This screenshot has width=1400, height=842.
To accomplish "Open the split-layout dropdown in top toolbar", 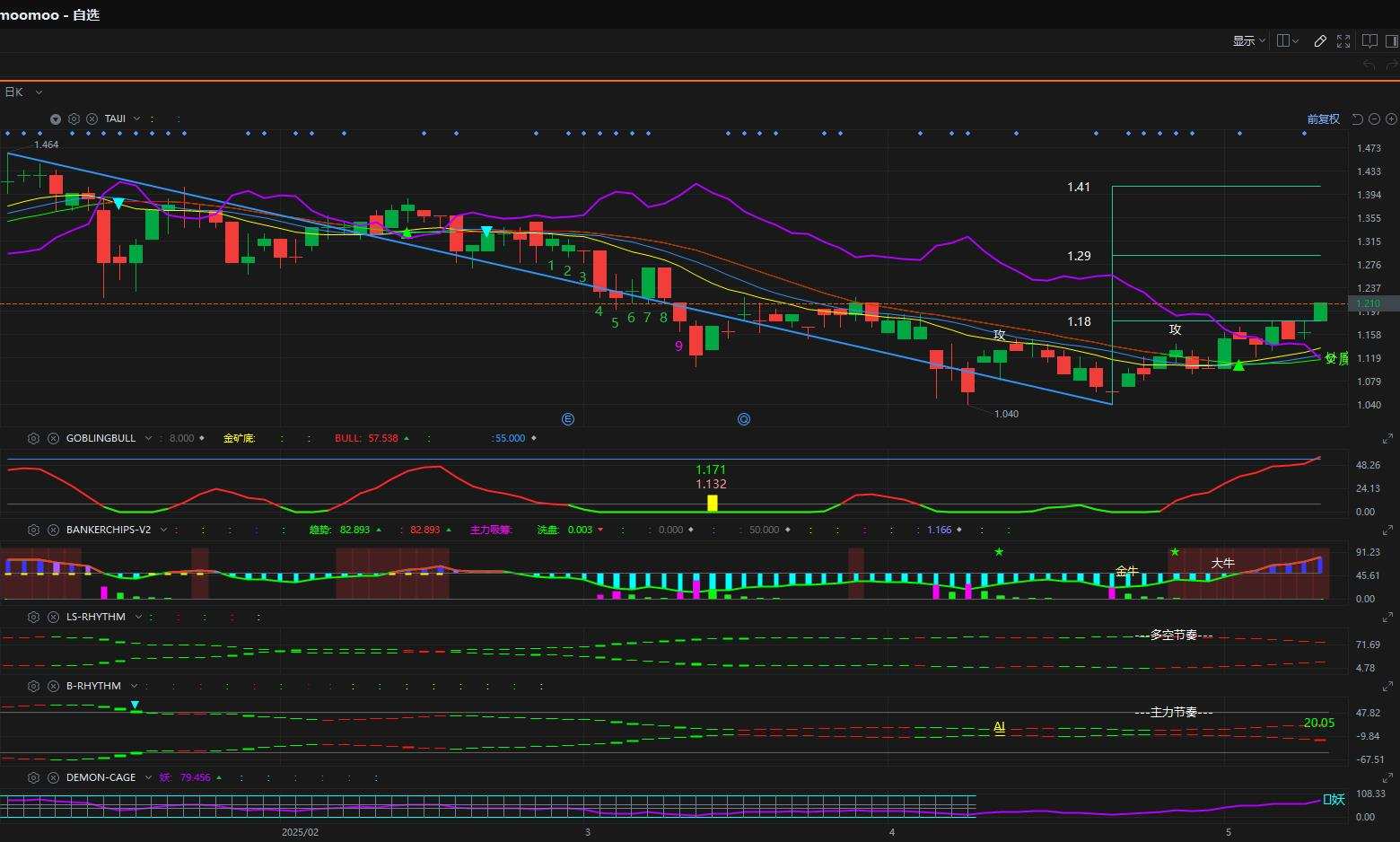I will coord(1288,40).
